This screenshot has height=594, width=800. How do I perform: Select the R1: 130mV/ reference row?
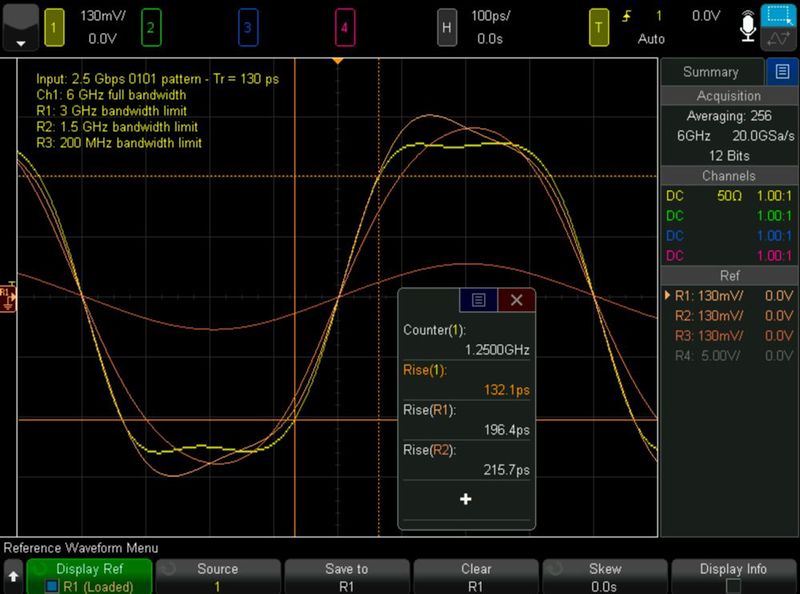click(x=729, y=295)
